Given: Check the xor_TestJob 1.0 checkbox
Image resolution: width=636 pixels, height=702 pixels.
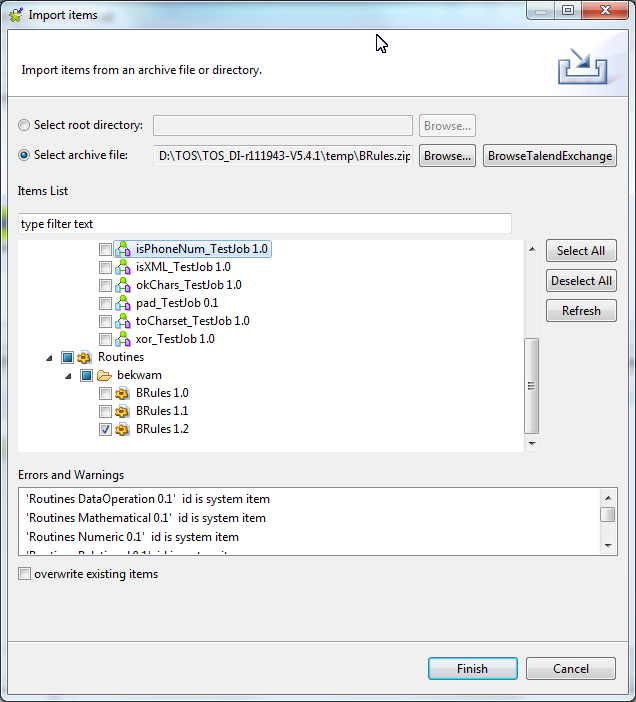Looking at the screenshot, I should click(x=105, y=339).
